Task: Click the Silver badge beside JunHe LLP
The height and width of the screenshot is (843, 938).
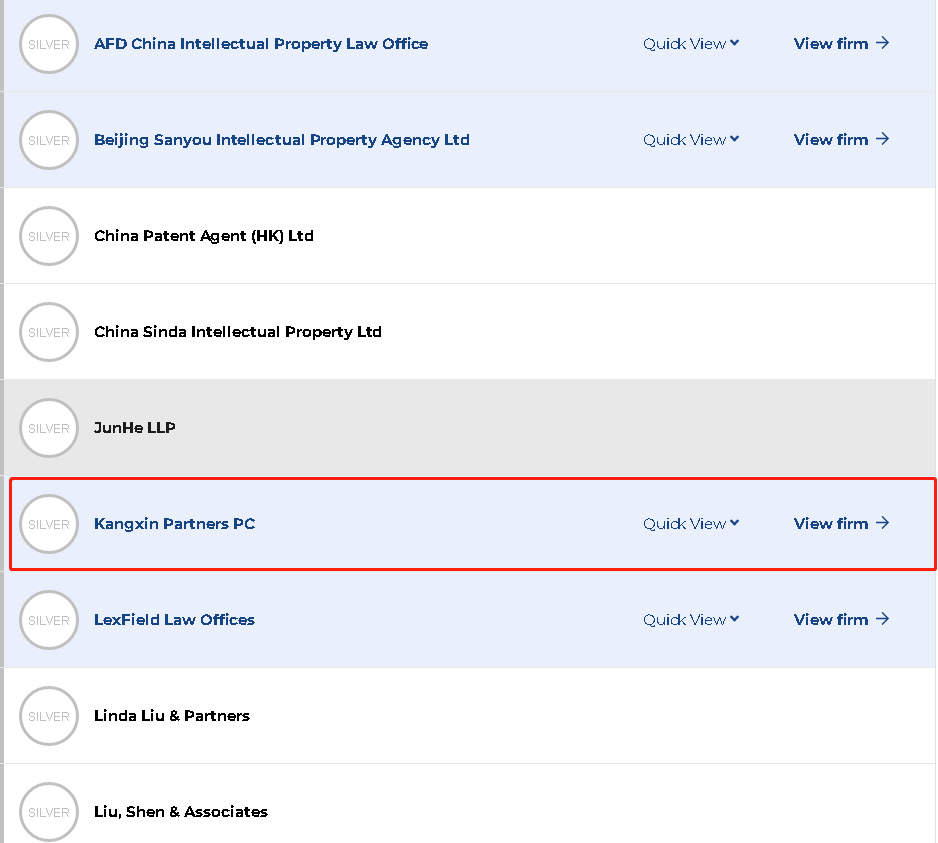Action: (49, 428)
